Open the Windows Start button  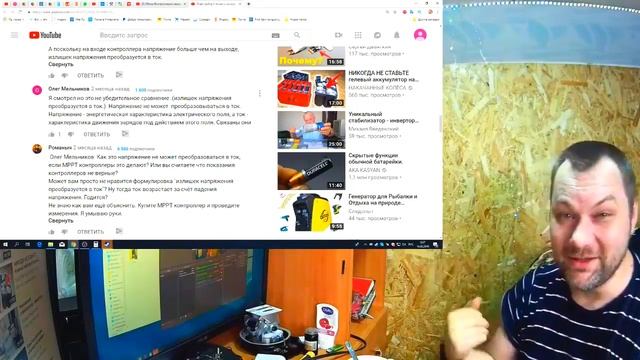[5, 244]
